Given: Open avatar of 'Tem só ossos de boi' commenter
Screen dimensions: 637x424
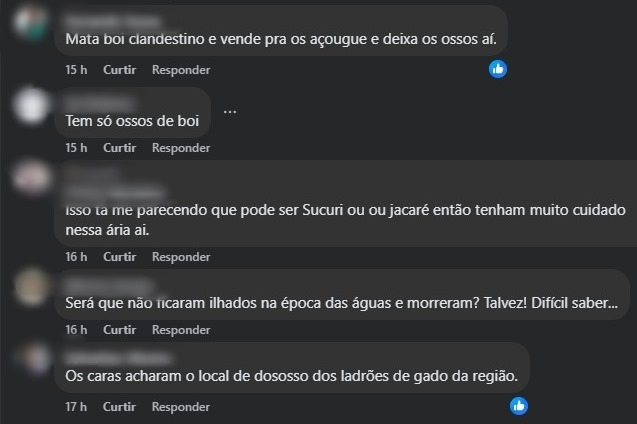Looking at the screenshot, I should click(x=33, y=104).
